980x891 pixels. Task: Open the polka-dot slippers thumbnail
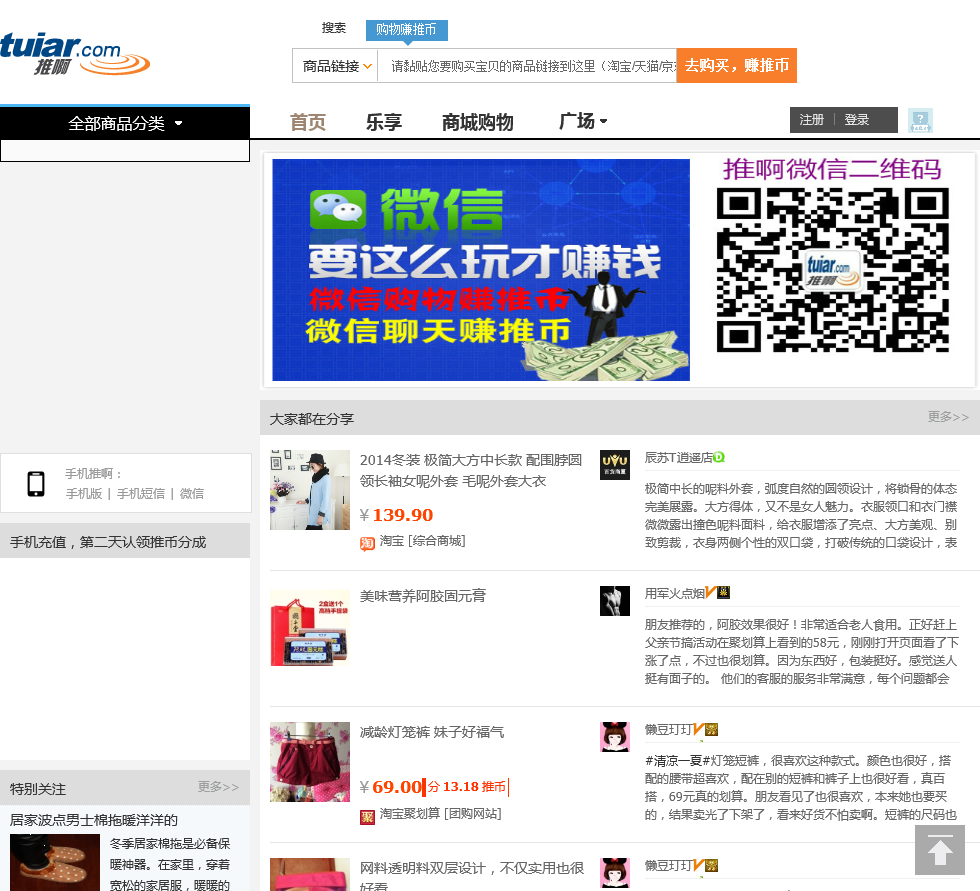pos(55,862)
